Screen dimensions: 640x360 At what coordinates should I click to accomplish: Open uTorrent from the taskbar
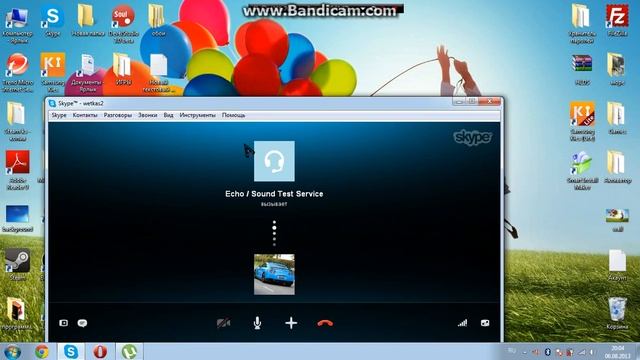pyautogui.click(x=129, y=351)
